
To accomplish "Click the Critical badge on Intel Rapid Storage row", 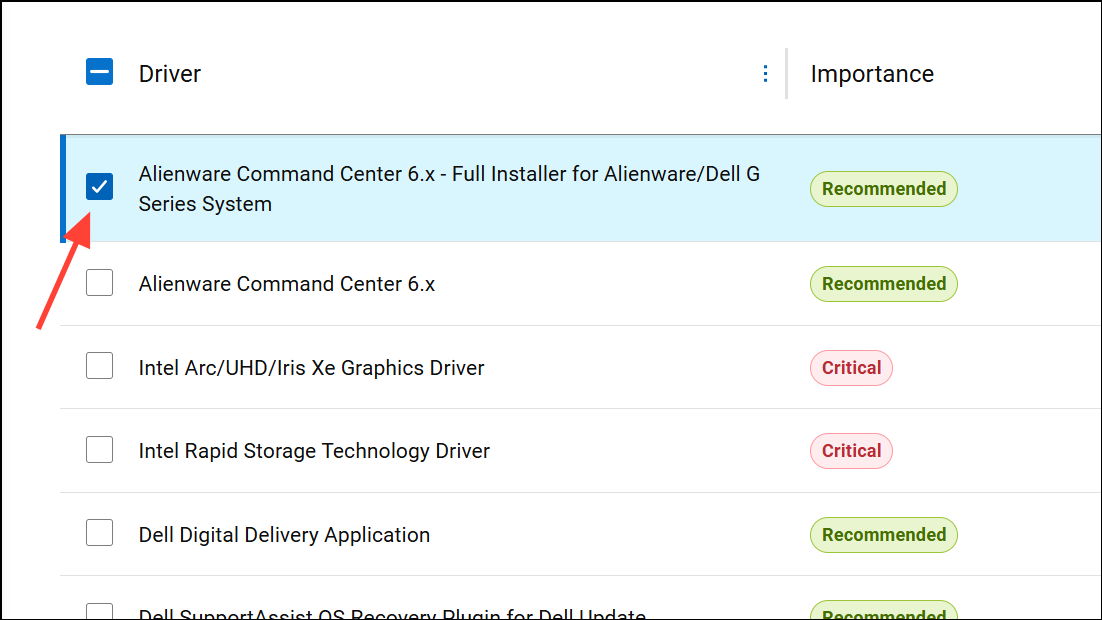I will pos(851,450).
